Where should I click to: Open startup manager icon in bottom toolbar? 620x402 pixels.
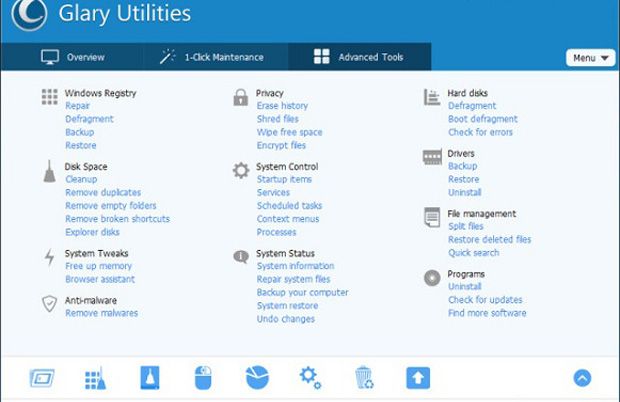coord(42,378)
